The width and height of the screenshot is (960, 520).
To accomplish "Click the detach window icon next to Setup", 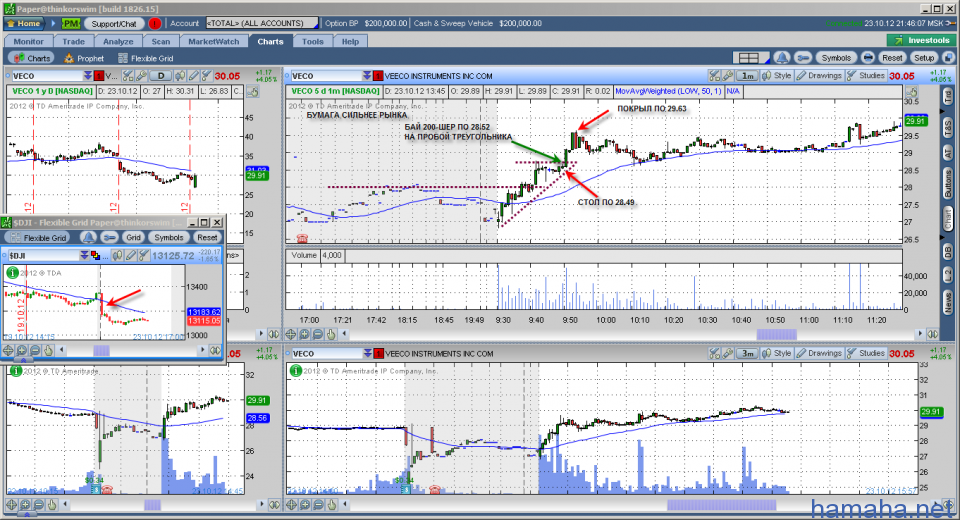I will [948, 58].
